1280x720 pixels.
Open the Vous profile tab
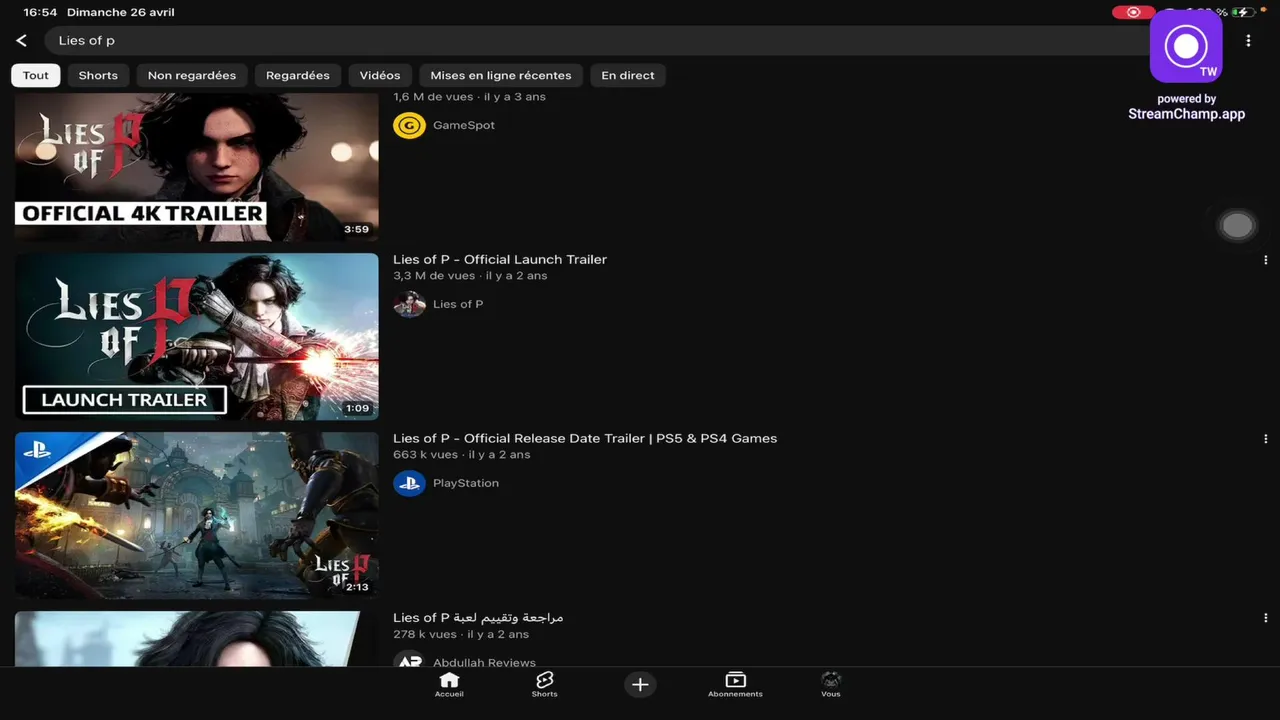pyautogui.click(x=831, y=685)
